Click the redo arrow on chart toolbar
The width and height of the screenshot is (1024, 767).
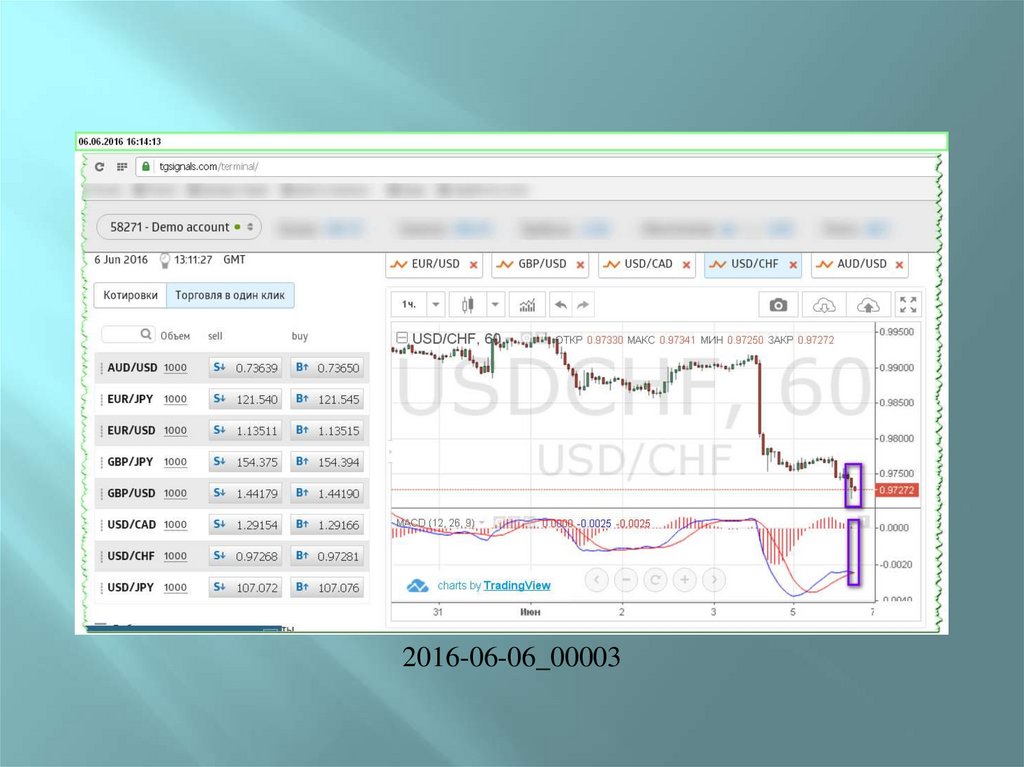[x=583, y=304]
